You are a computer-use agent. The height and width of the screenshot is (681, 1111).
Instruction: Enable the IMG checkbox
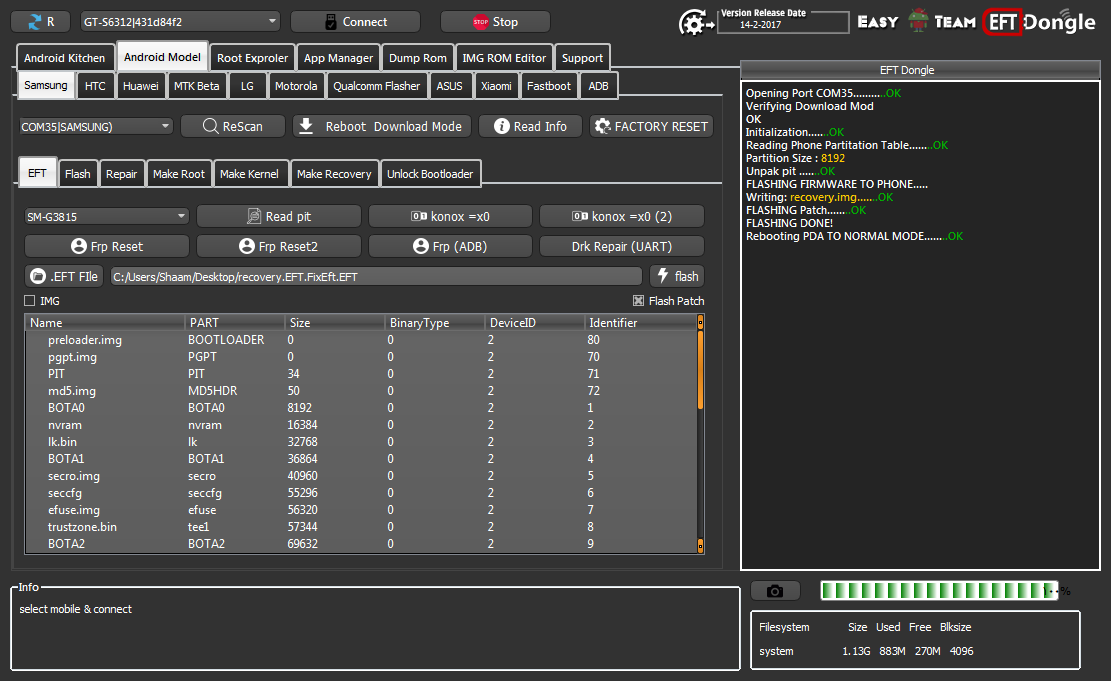(x=30, y=300)
